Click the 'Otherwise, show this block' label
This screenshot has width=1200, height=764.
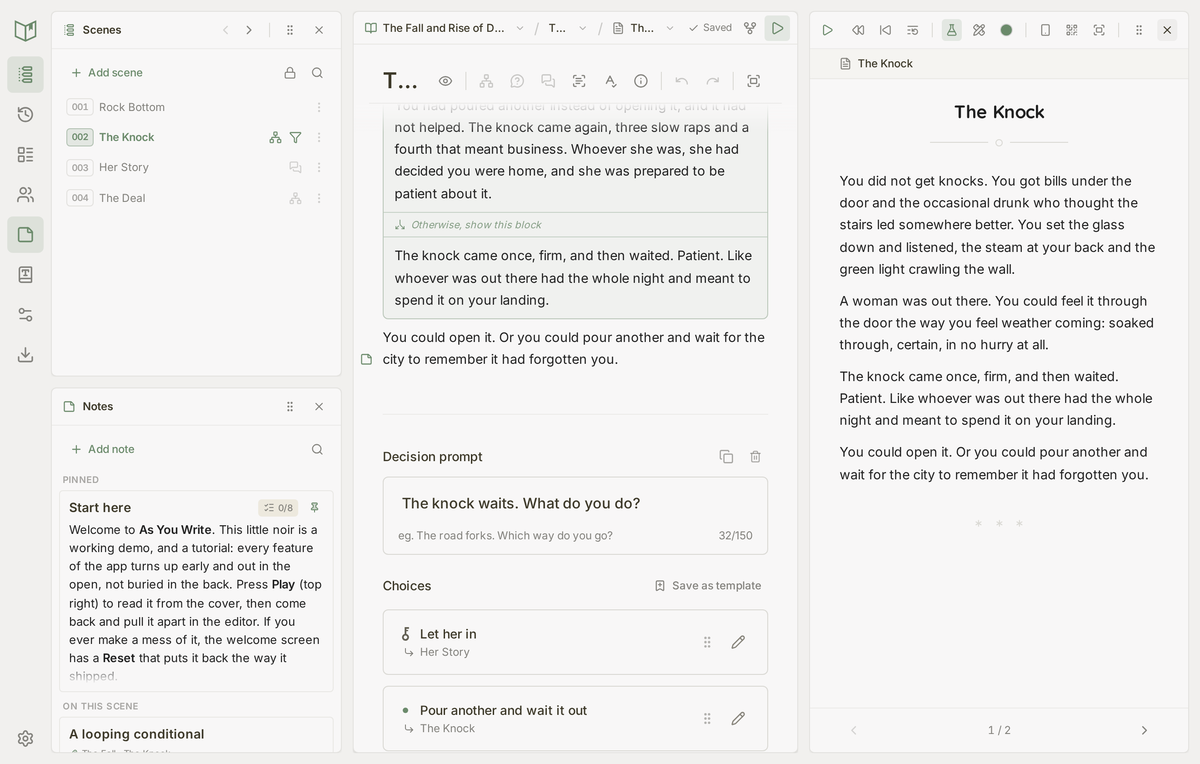pos(476,225)
